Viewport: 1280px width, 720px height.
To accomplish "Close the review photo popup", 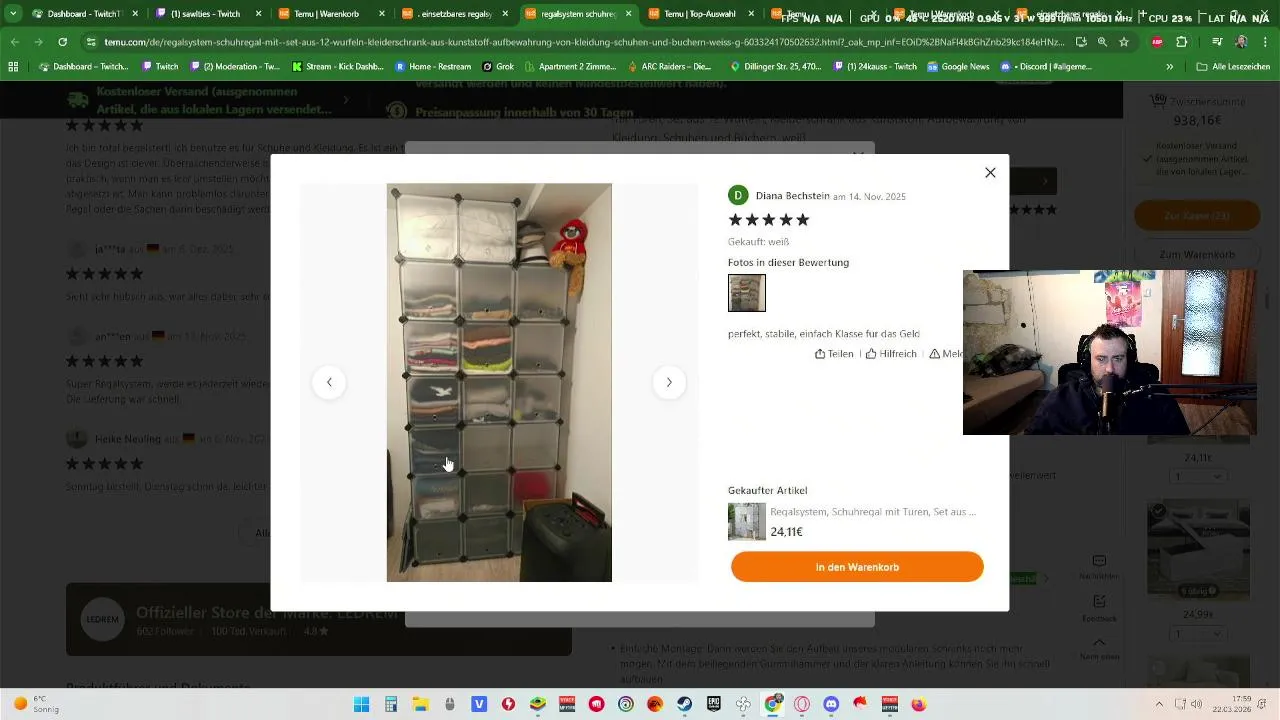I will point(990,172).
